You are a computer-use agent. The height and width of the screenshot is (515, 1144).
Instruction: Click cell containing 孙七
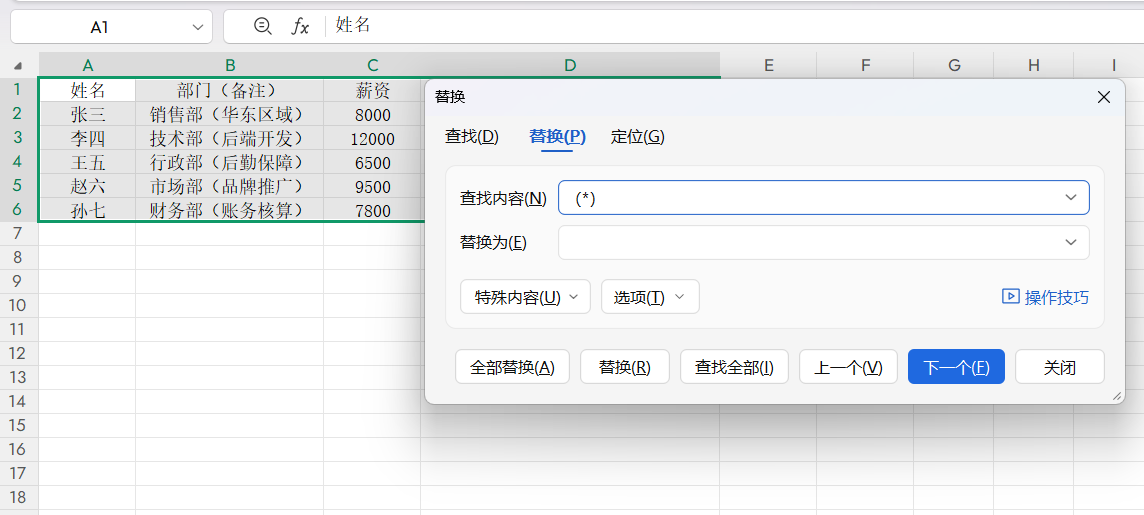(88, 211)
